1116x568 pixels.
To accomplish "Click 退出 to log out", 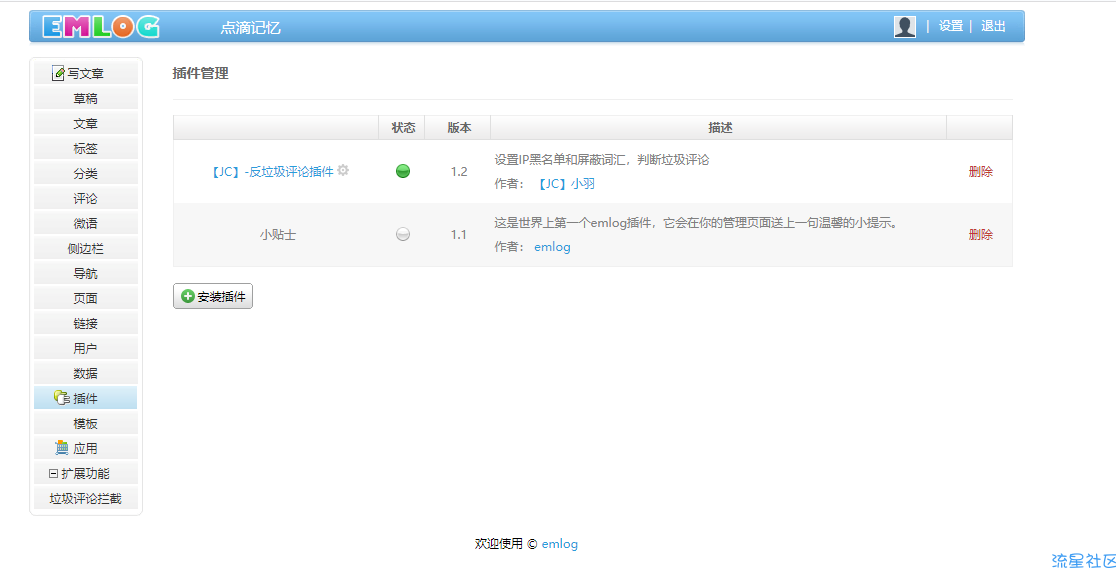I will 993,26.
